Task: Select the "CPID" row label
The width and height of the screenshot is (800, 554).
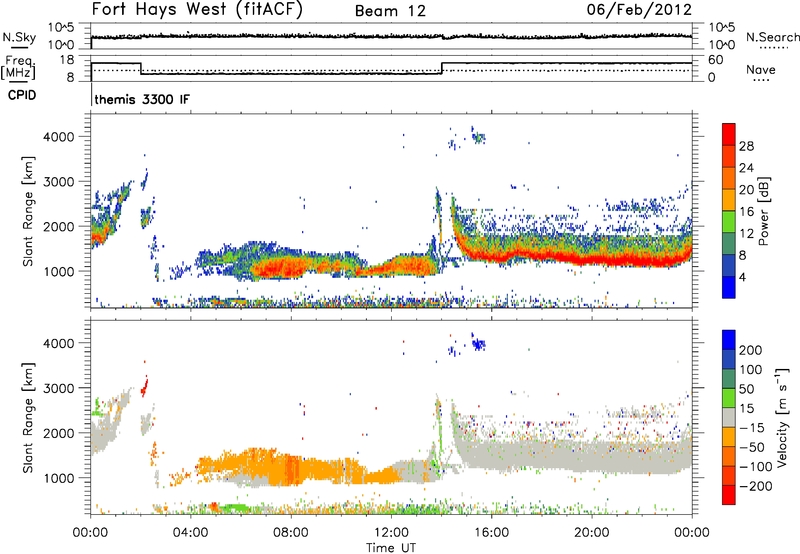Action: click(22, 95)
